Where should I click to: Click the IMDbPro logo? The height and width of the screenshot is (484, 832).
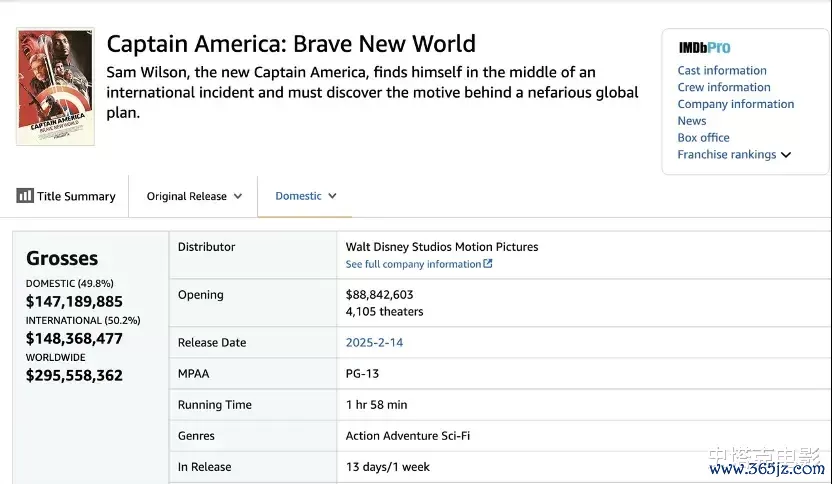coord(704,48)
